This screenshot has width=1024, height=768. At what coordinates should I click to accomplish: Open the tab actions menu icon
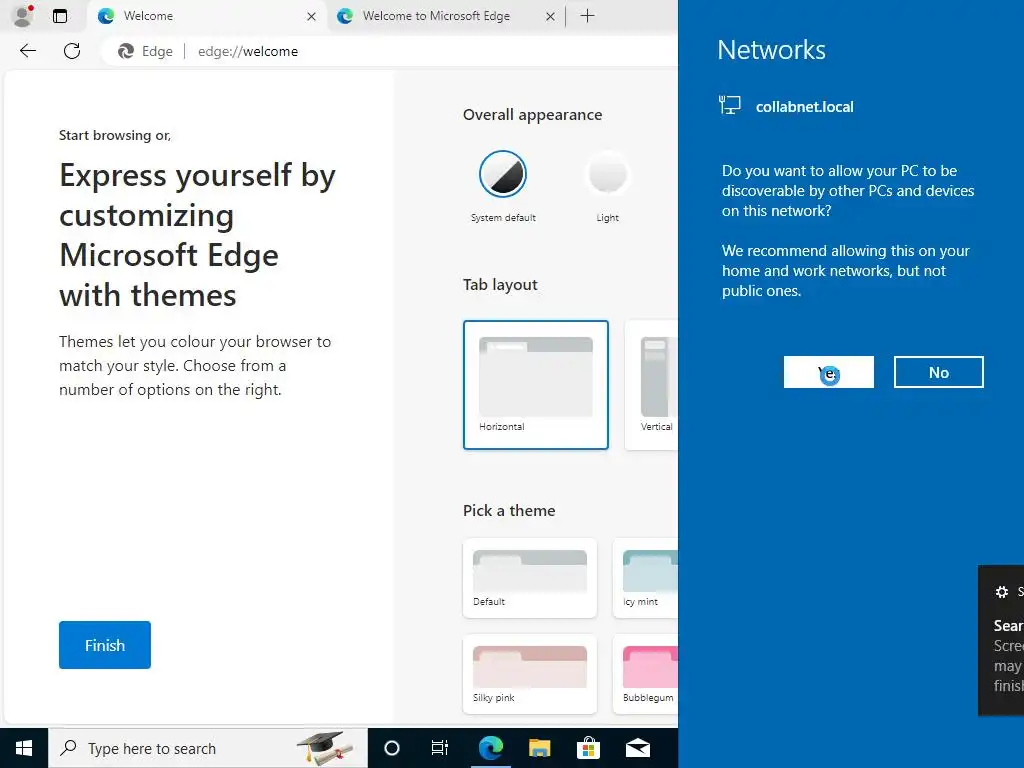click(x=60, y=16)
